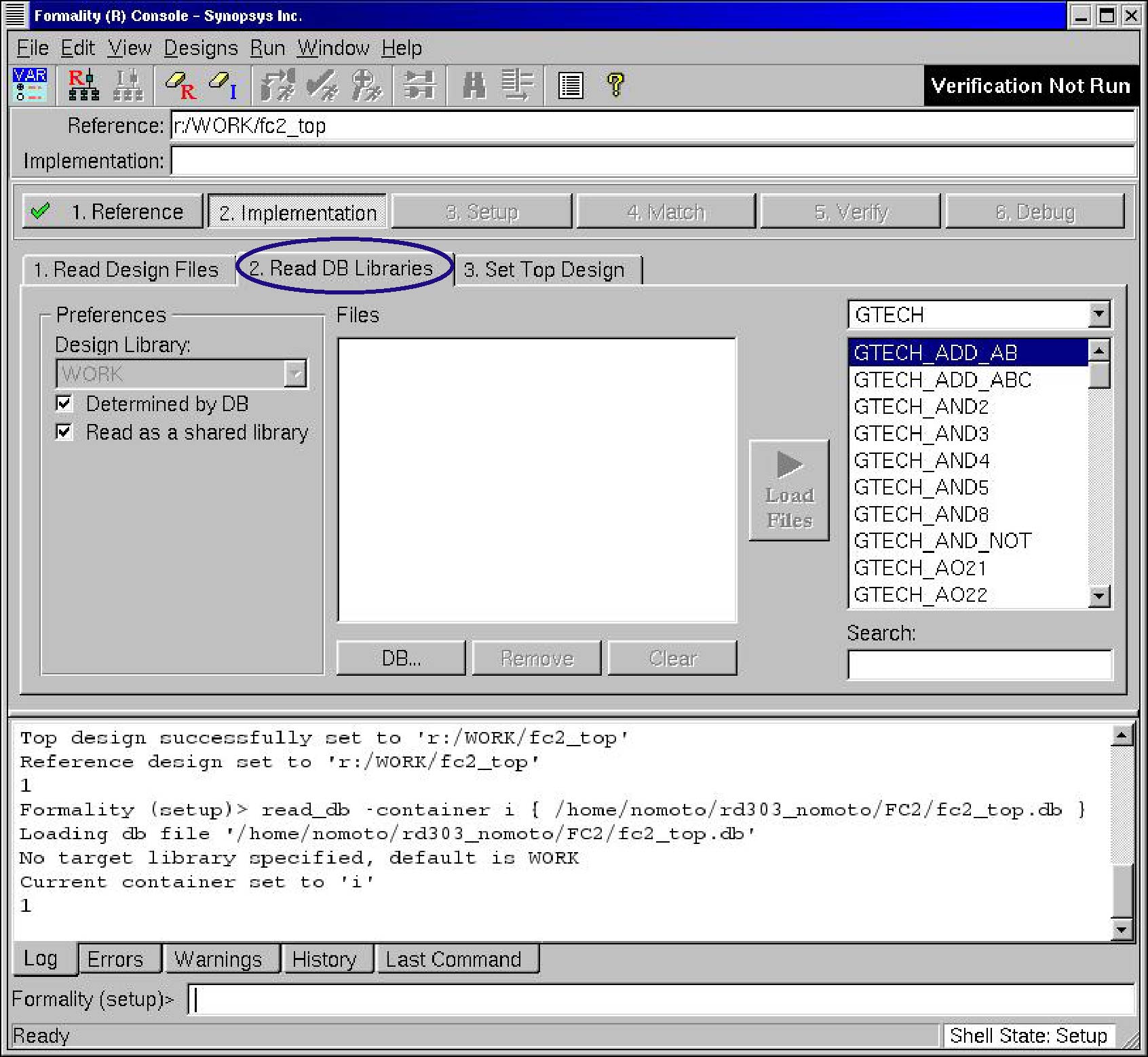Click the Formality (setup) command input

(x=662, y=999)
